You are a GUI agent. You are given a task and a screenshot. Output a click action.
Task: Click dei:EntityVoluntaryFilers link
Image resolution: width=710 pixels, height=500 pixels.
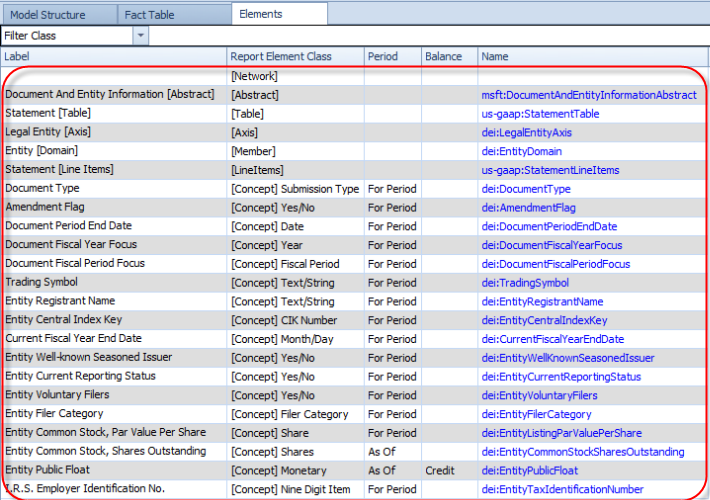pos(539,396)
